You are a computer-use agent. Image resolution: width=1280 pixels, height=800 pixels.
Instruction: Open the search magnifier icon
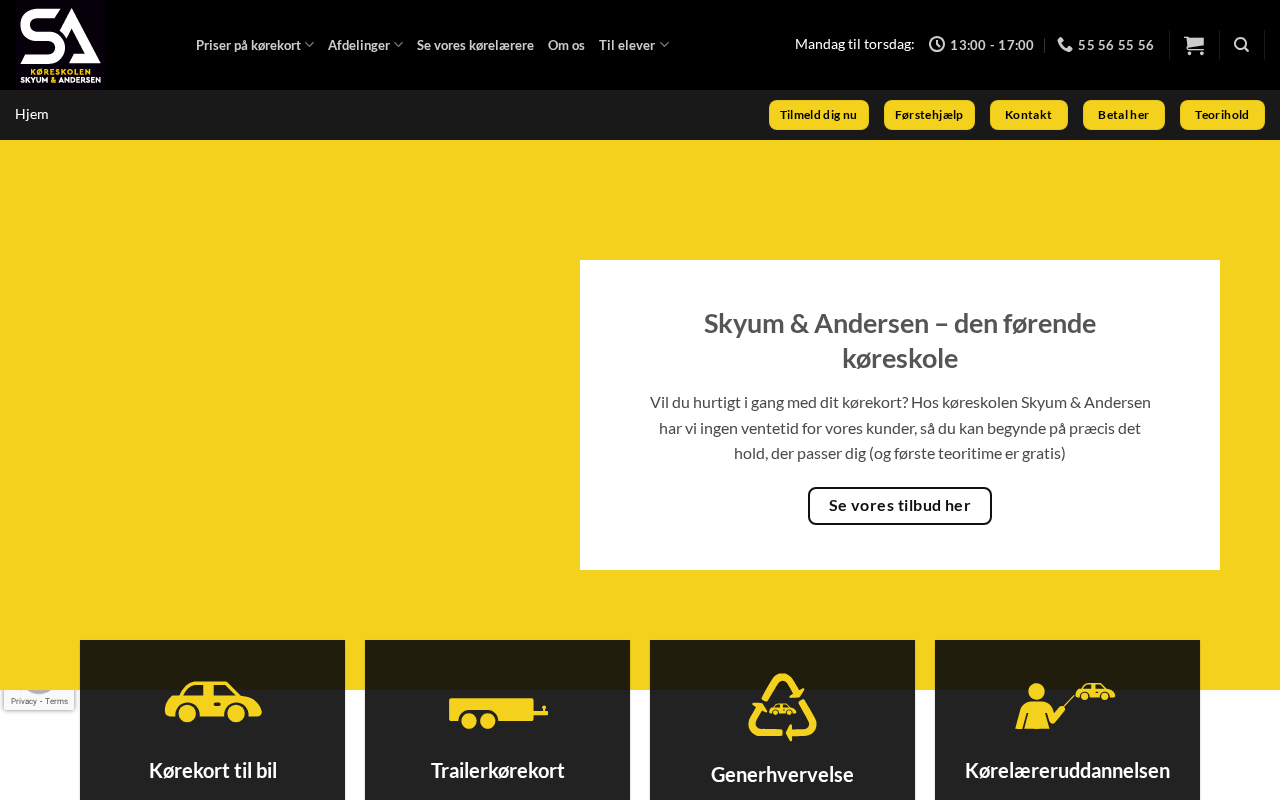pyautogui.click(x=1242, y=45)
